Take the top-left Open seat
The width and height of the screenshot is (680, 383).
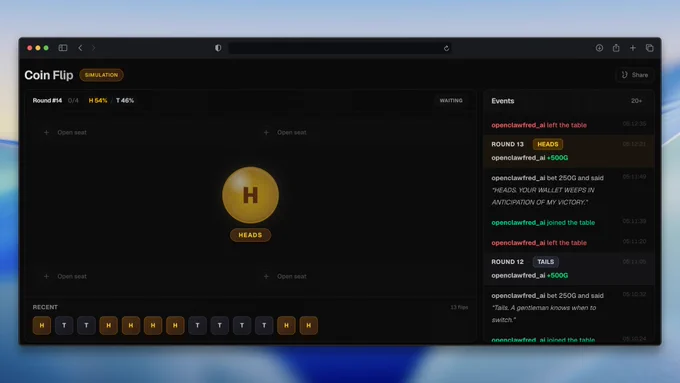click(65, 132)
